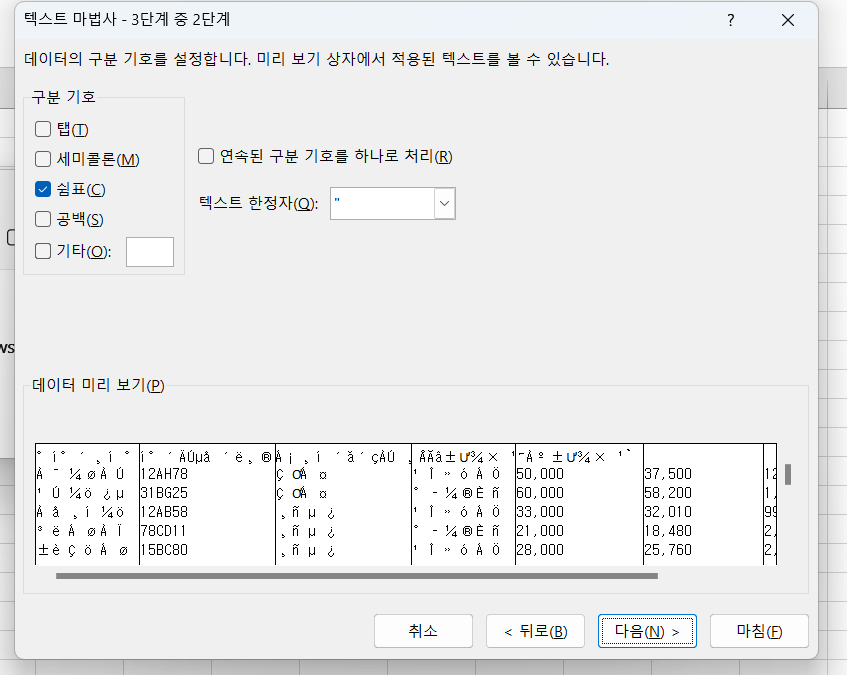Viewport: 847px width, 675px height.
Task: Click preview cell containing 15BC80
Action: [165, 549]
